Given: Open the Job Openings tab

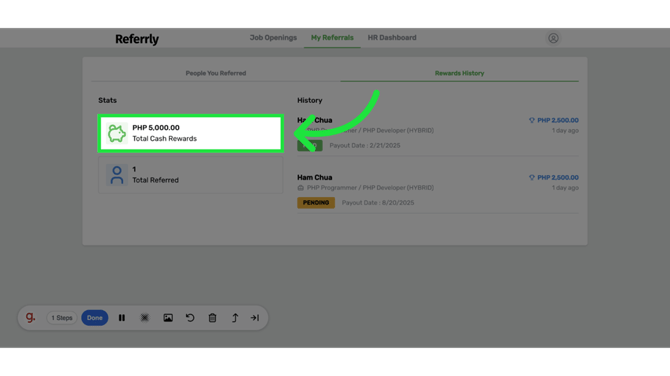Looking at the screenshot, I should click(273, 38).
